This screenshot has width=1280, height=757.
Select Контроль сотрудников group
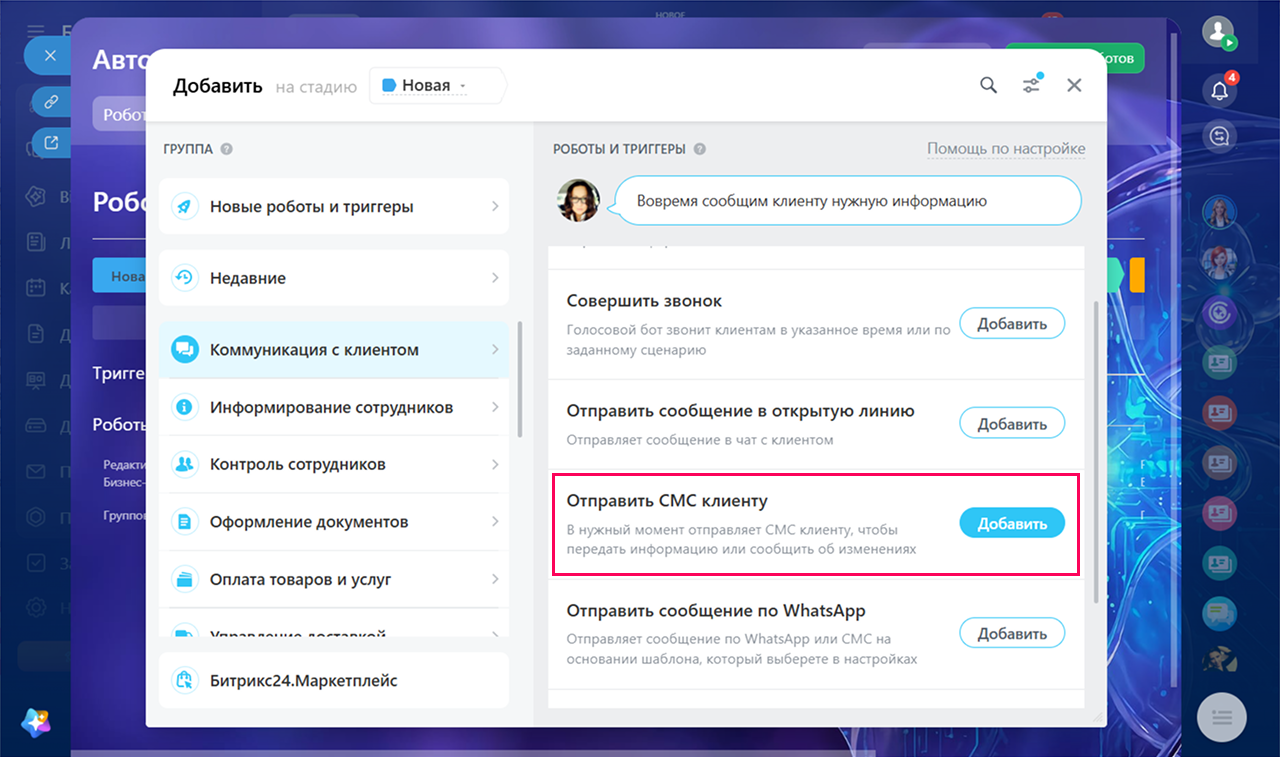point(334,464)
